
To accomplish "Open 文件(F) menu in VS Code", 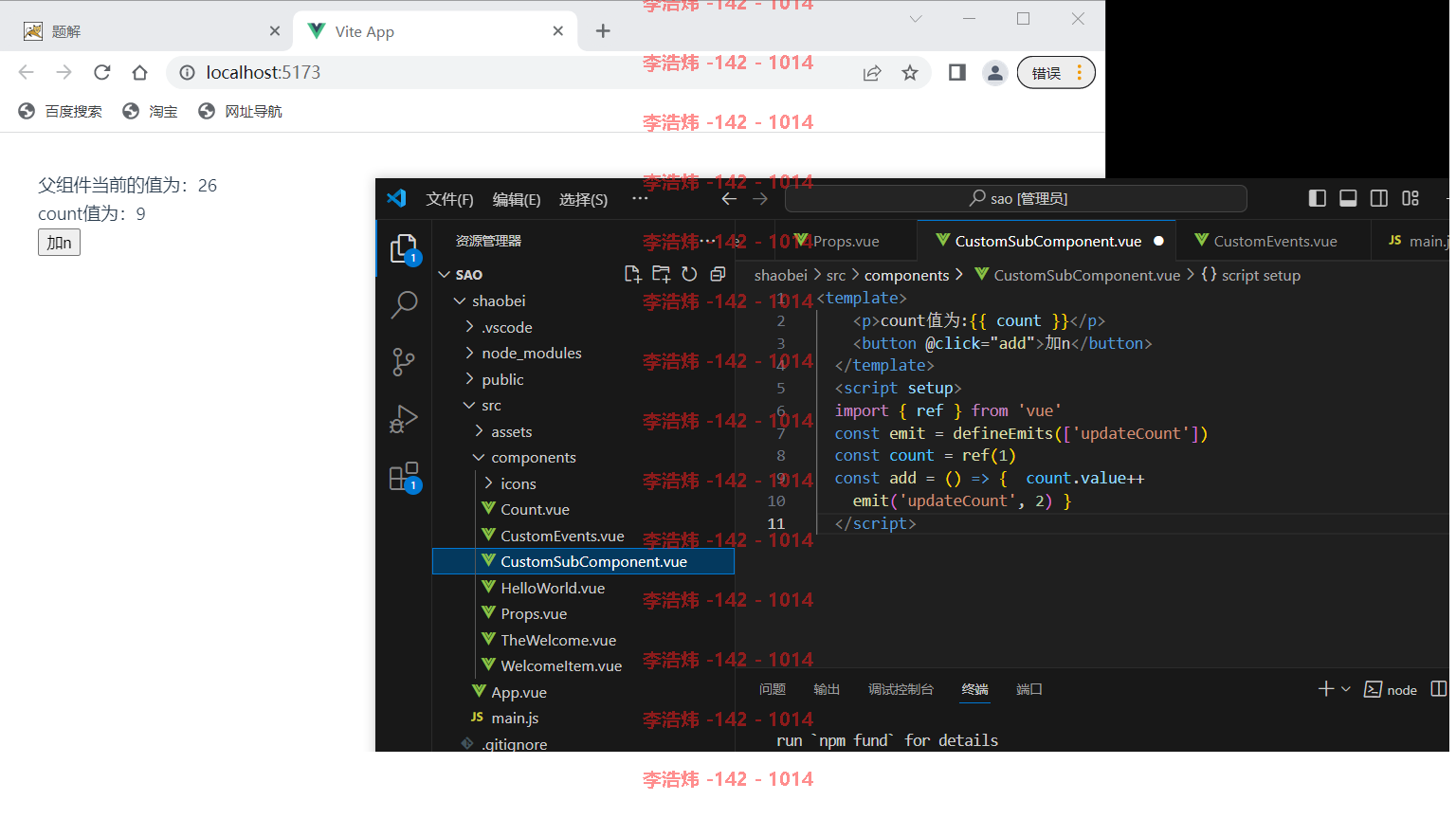I will tap(449, 199).
